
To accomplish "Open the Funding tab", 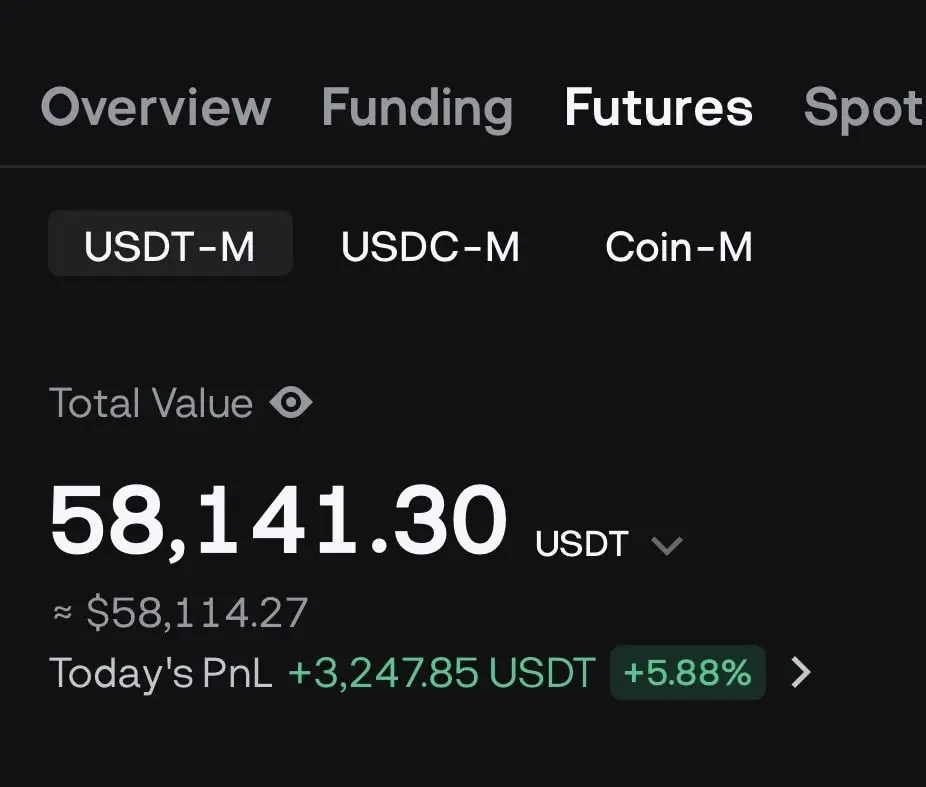I will [417, 107].
